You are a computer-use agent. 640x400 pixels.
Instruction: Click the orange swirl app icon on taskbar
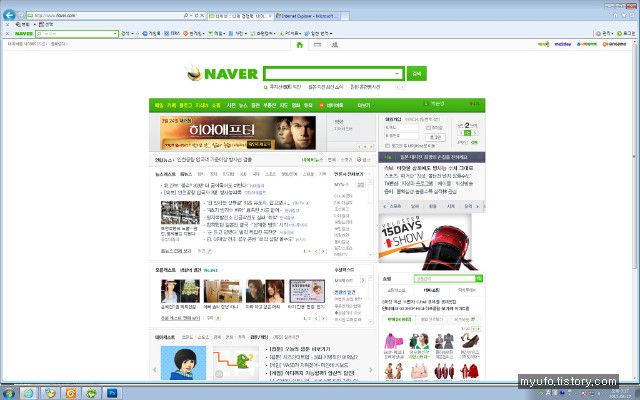click(70, 393)
